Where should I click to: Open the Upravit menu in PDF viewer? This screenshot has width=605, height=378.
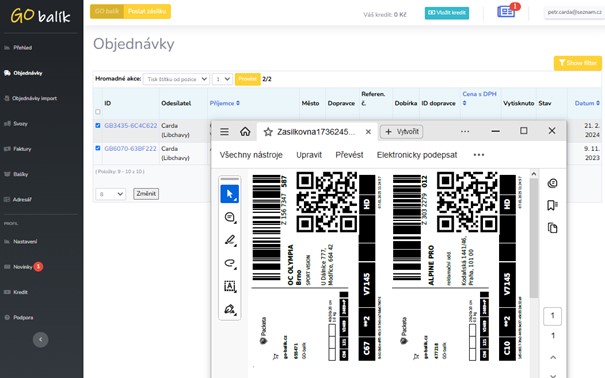[x=309, y=155]
